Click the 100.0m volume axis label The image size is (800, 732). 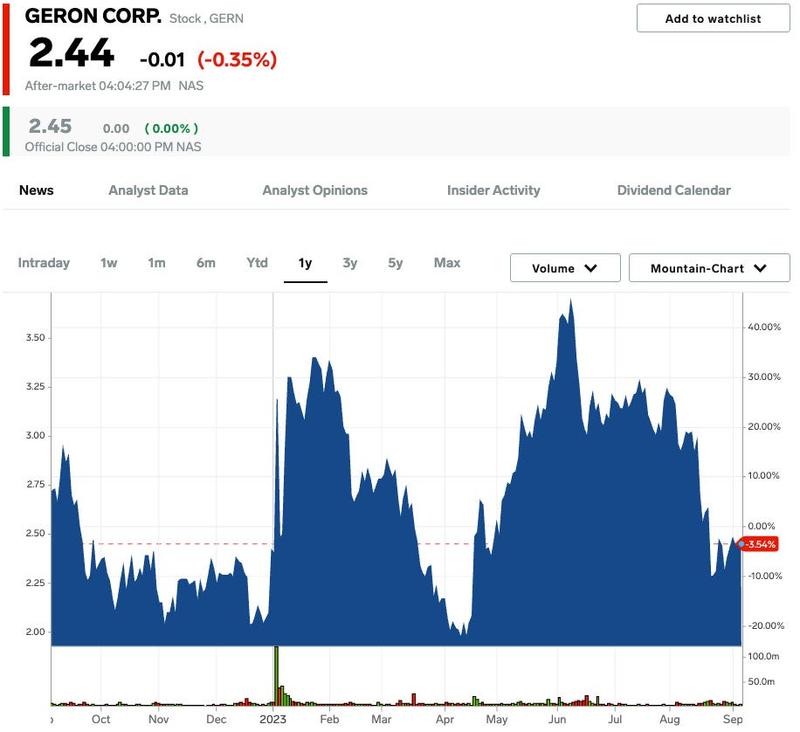(x=763, y=656)
